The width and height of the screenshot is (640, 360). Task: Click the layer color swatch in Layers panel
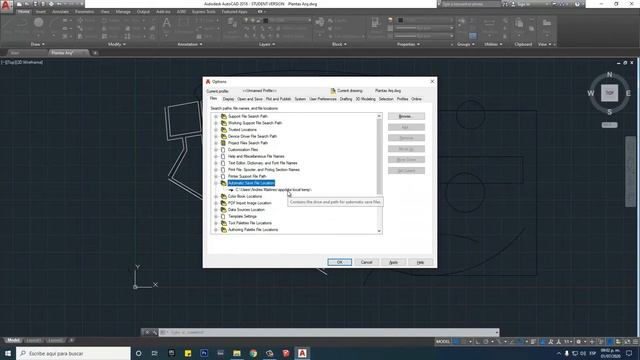point(265,20)
